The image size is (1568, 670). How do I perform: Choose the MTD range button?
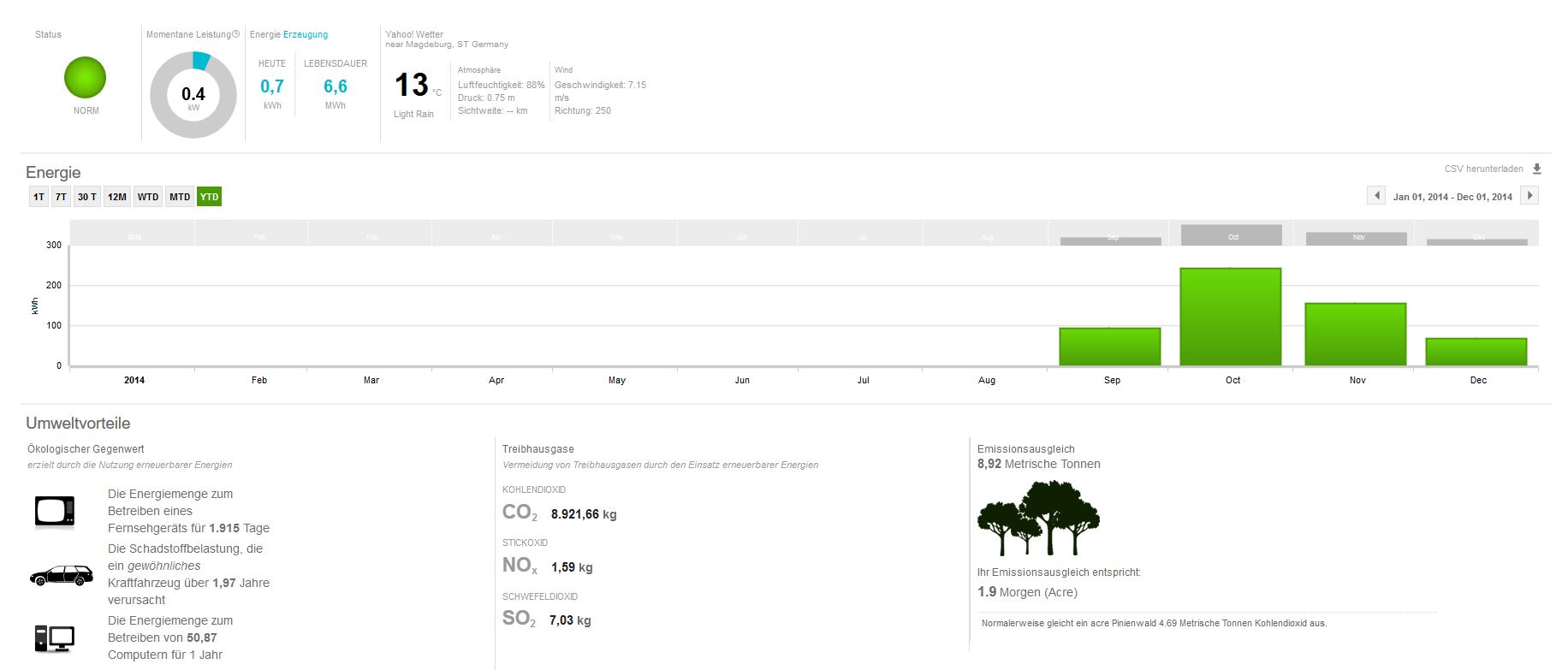coord(180,197)
